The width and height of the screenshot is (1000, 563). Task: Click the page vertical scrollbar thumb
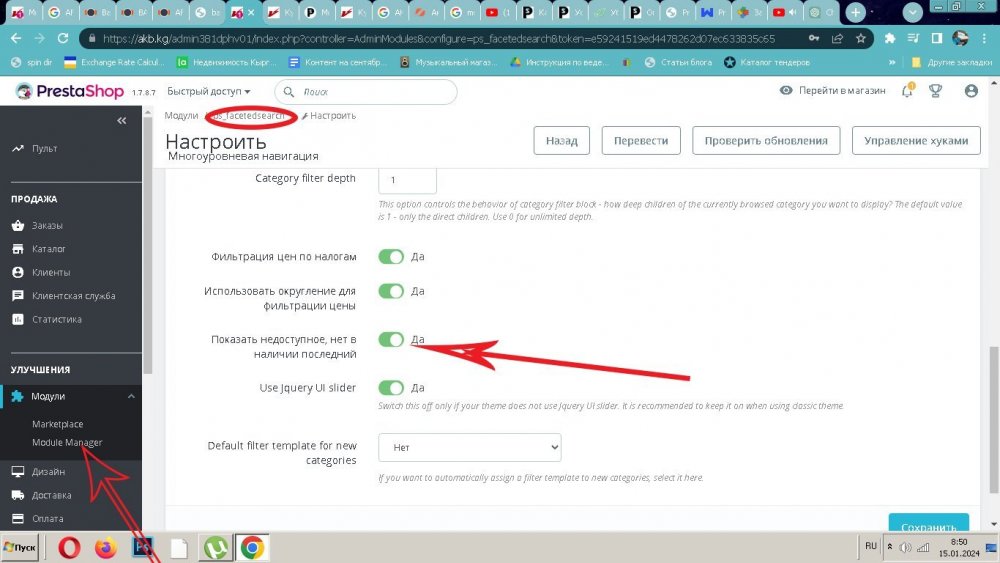(994, 420)
